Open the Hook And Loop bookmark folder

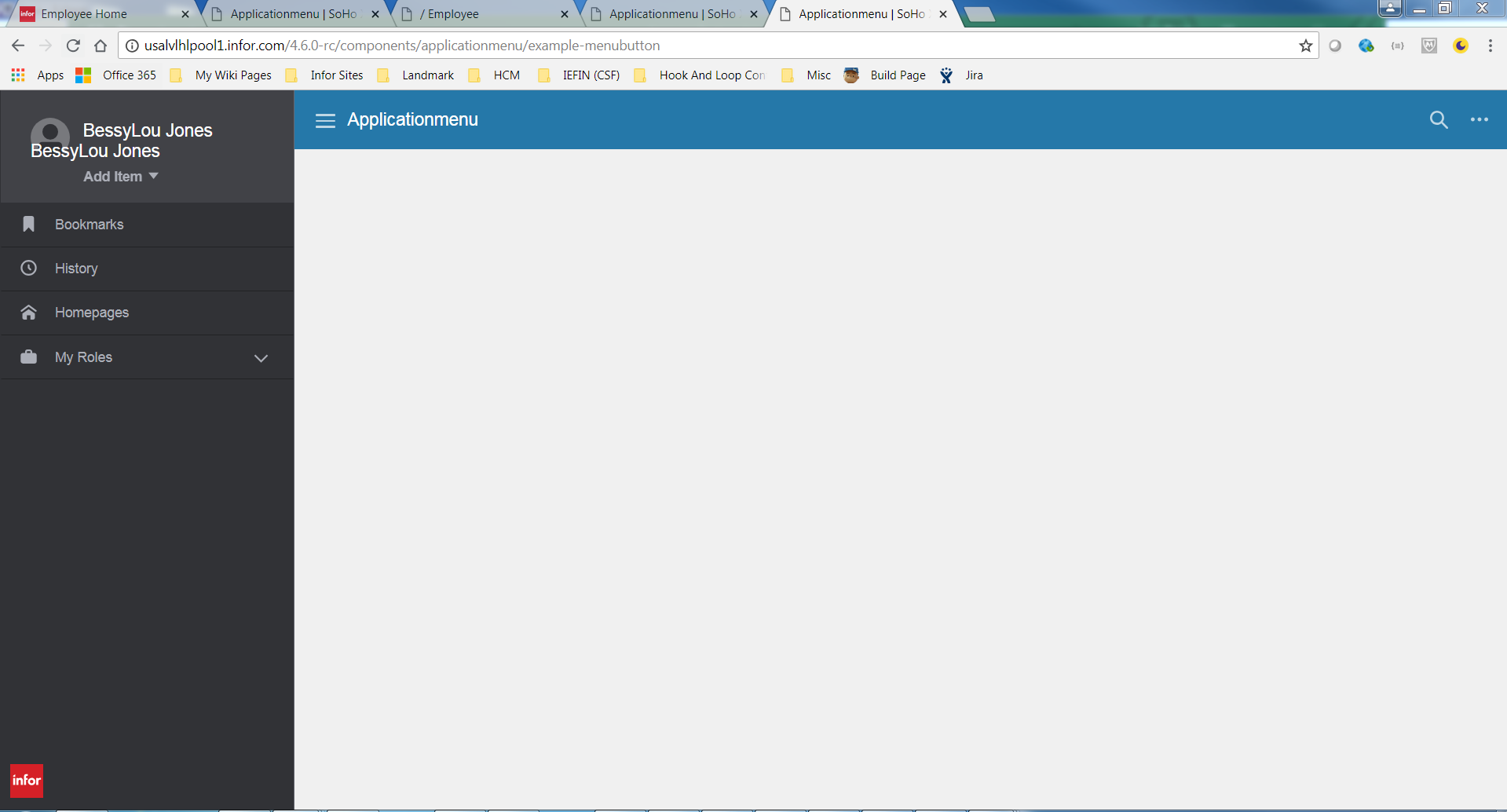(699, 75)
